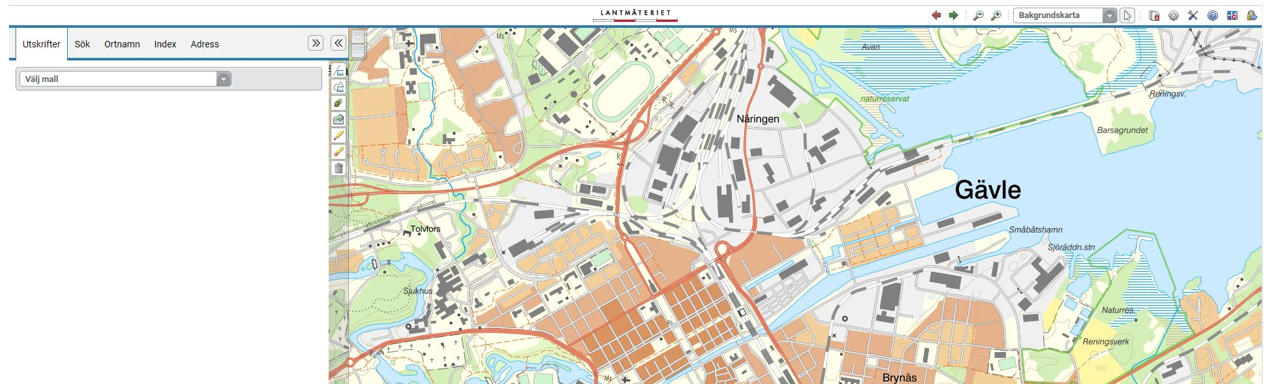Screen dimensions: 1267x391
Task: Open the crossed tools icon
Action: tap(1193, 15)
